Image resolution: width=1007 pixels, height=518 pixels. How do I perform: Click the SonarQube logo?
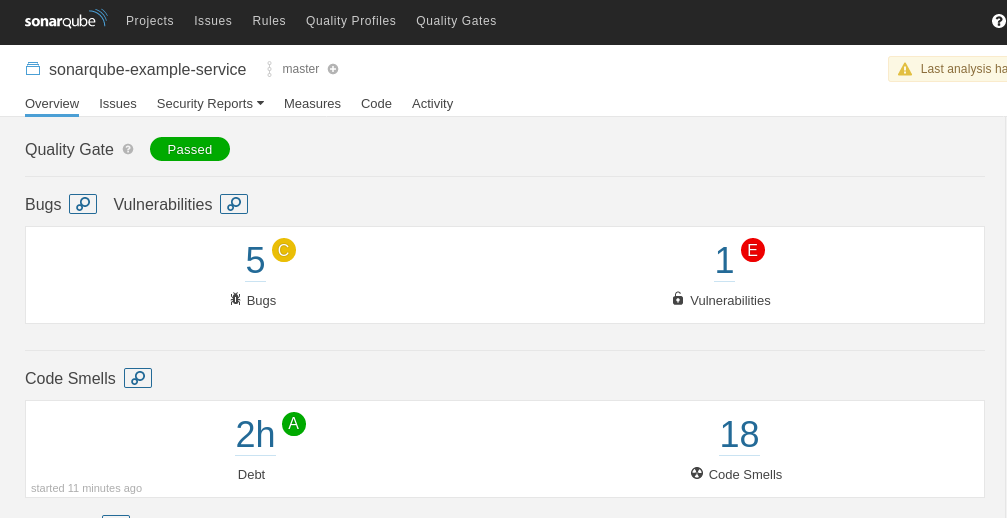[x=66, y=19]
